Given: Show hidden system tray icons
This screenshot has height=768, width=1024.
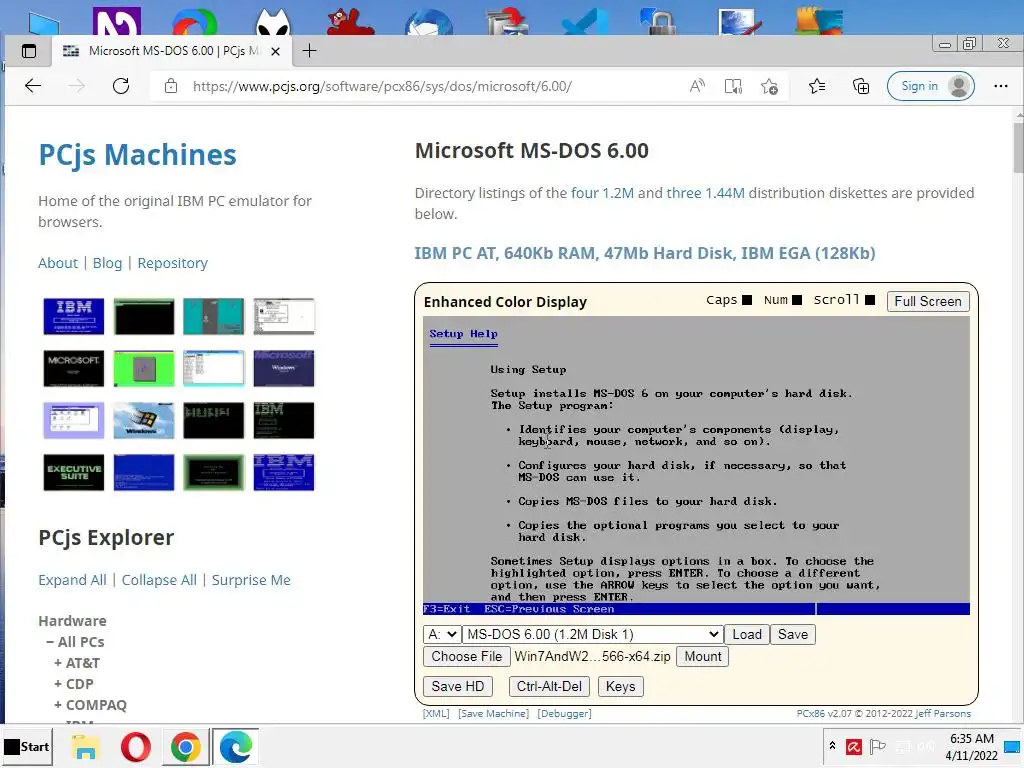Looking at the screenshot, I should point(832,746).
